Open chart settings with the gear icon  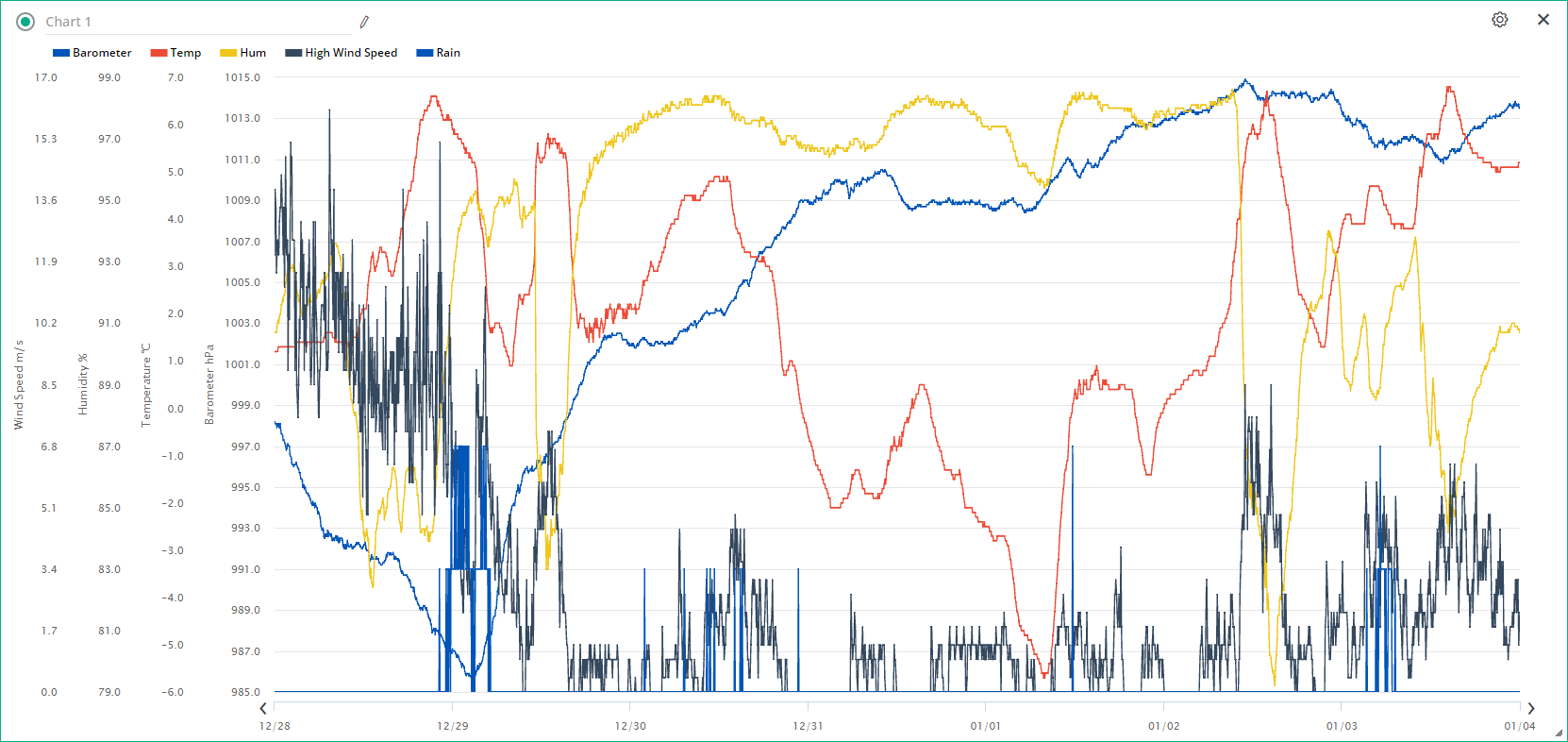pos(1499,20)
